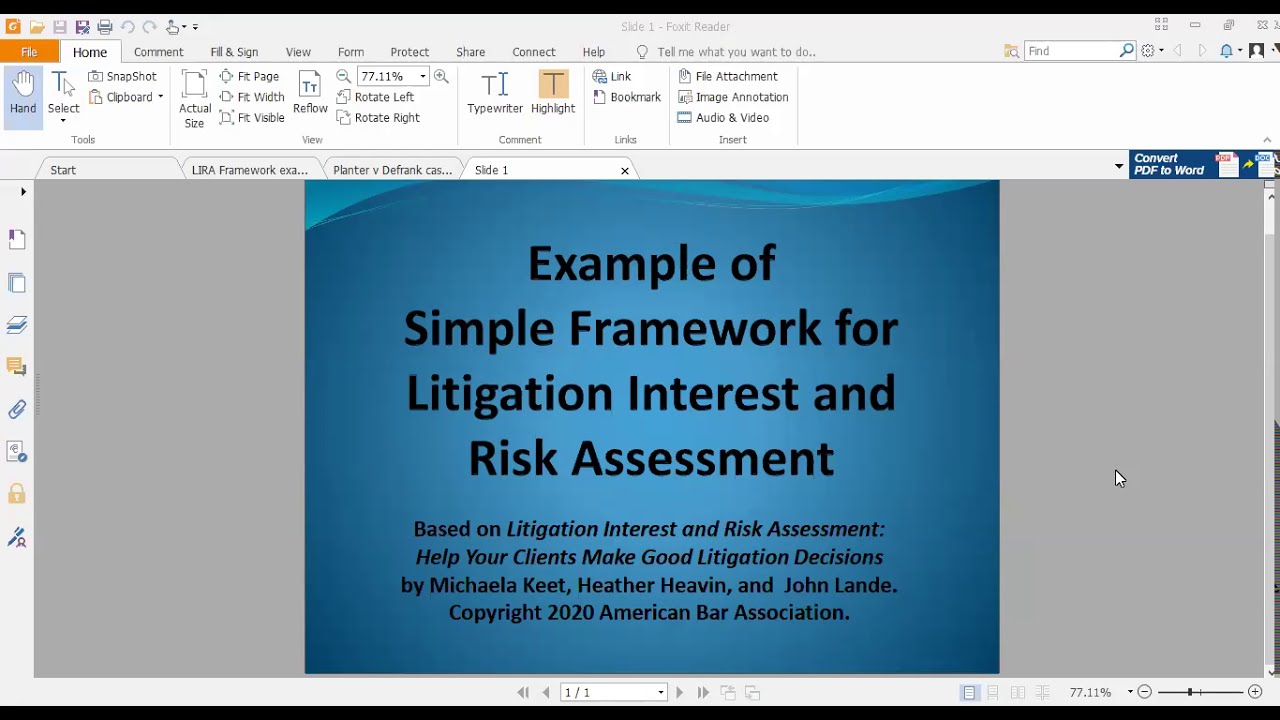Insert a Link
Screen dimensions: 1280x720
point(612,76)
